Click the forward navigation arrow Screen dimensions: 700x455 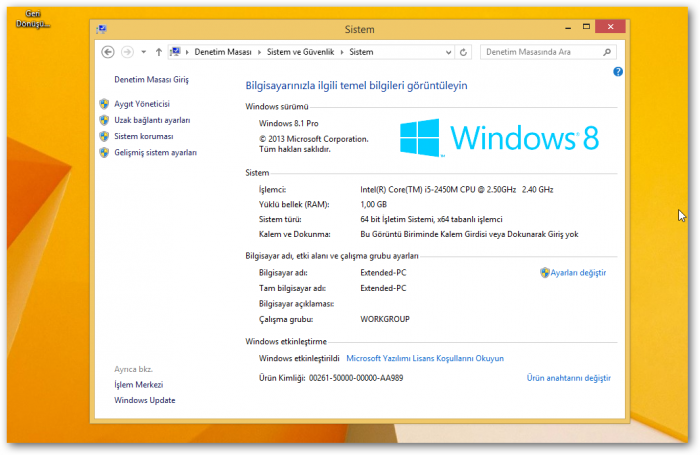tap(127, 52)
